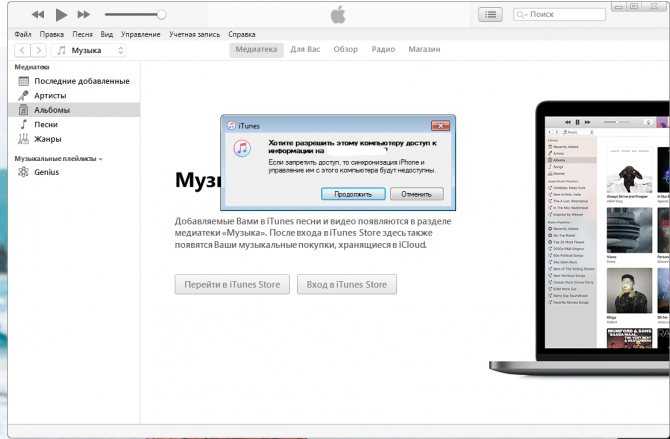This screenshot has height=439, width=670.
Task: Click Перейти в iTunes Store button
Action: tap(232, 285)
